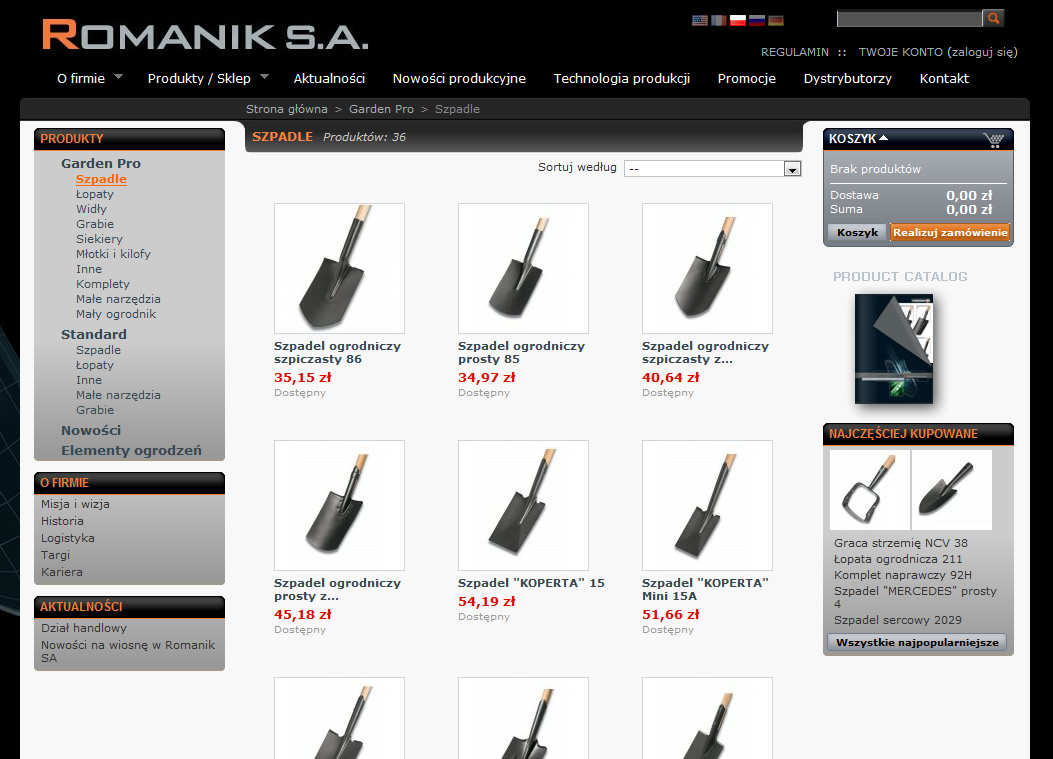Click into the search input field

[x=909, y=19]
